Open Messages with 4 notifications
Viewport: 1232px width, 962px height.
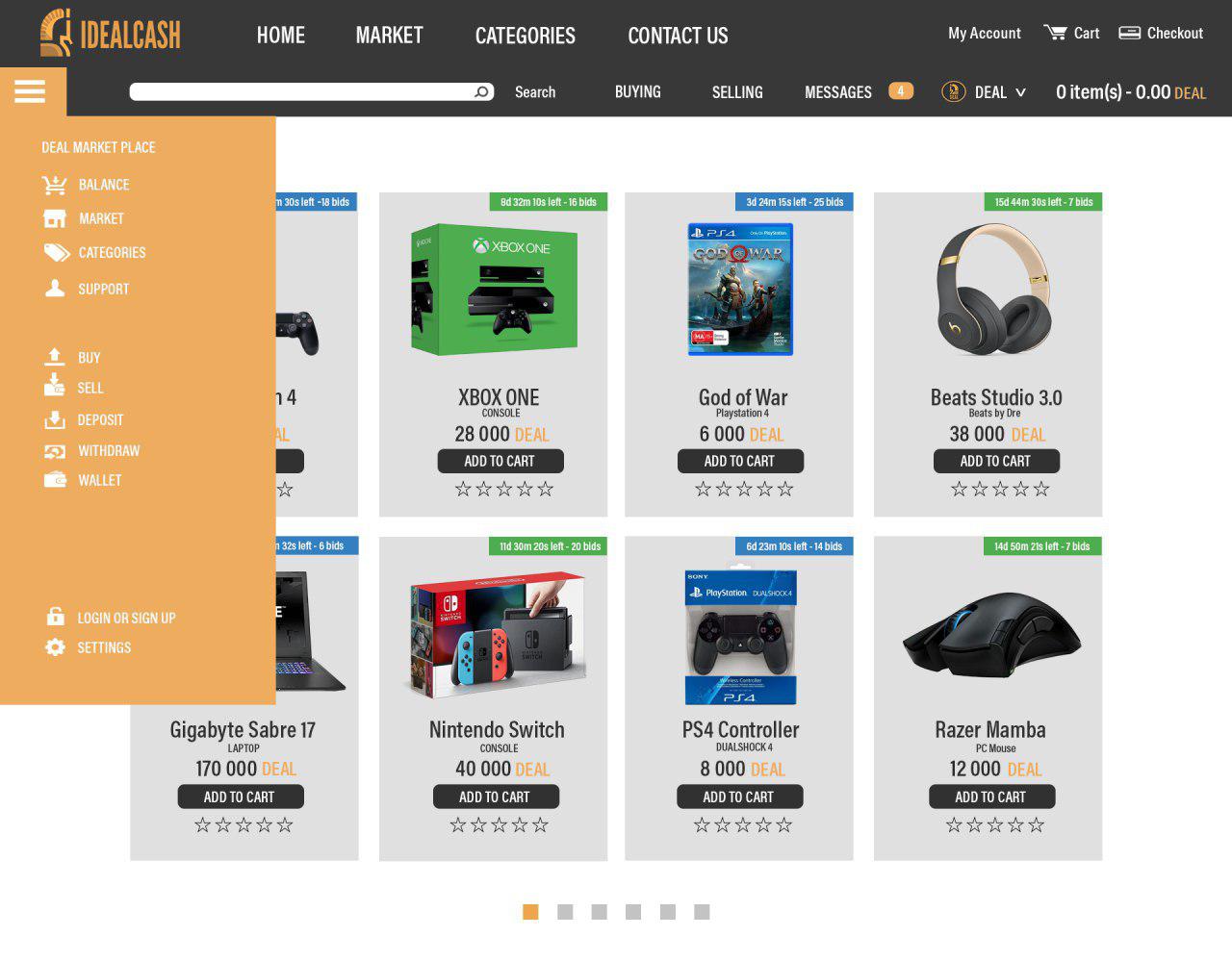(859, 91)
